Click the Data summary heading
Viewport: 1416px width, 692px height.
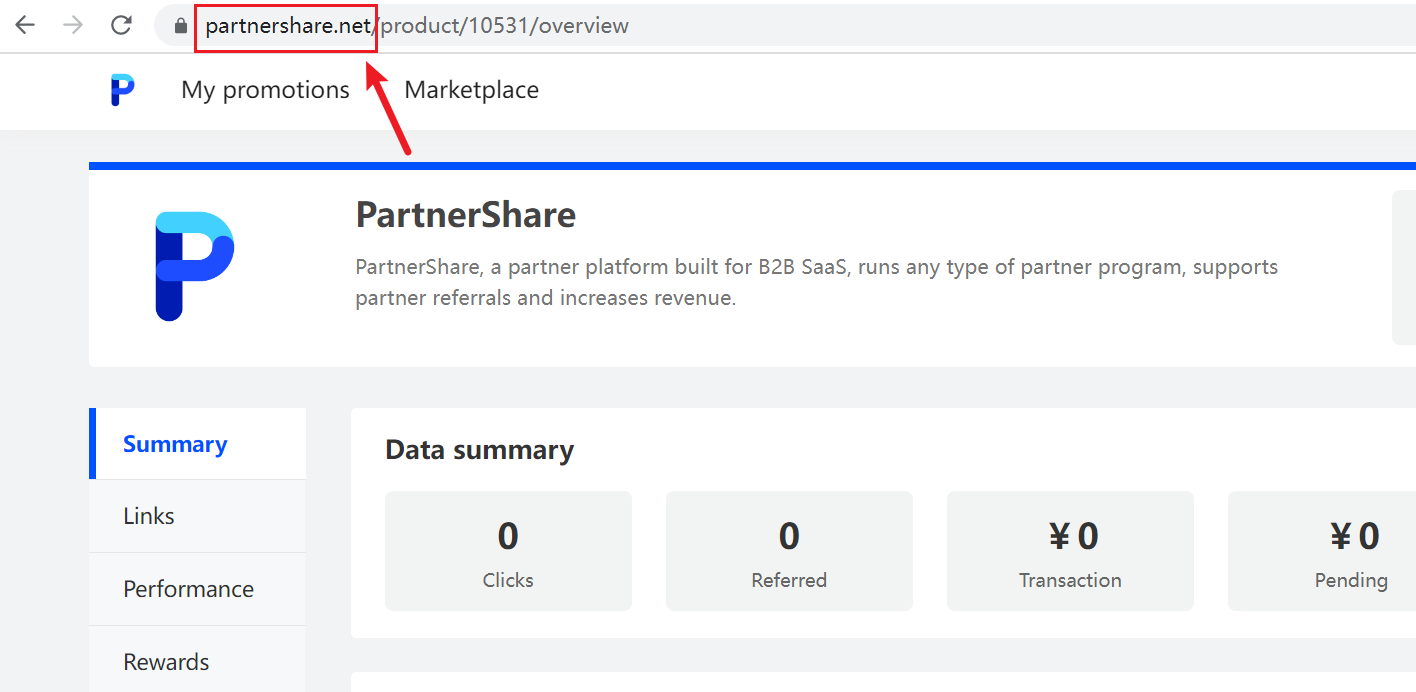(x=479, y=450)
